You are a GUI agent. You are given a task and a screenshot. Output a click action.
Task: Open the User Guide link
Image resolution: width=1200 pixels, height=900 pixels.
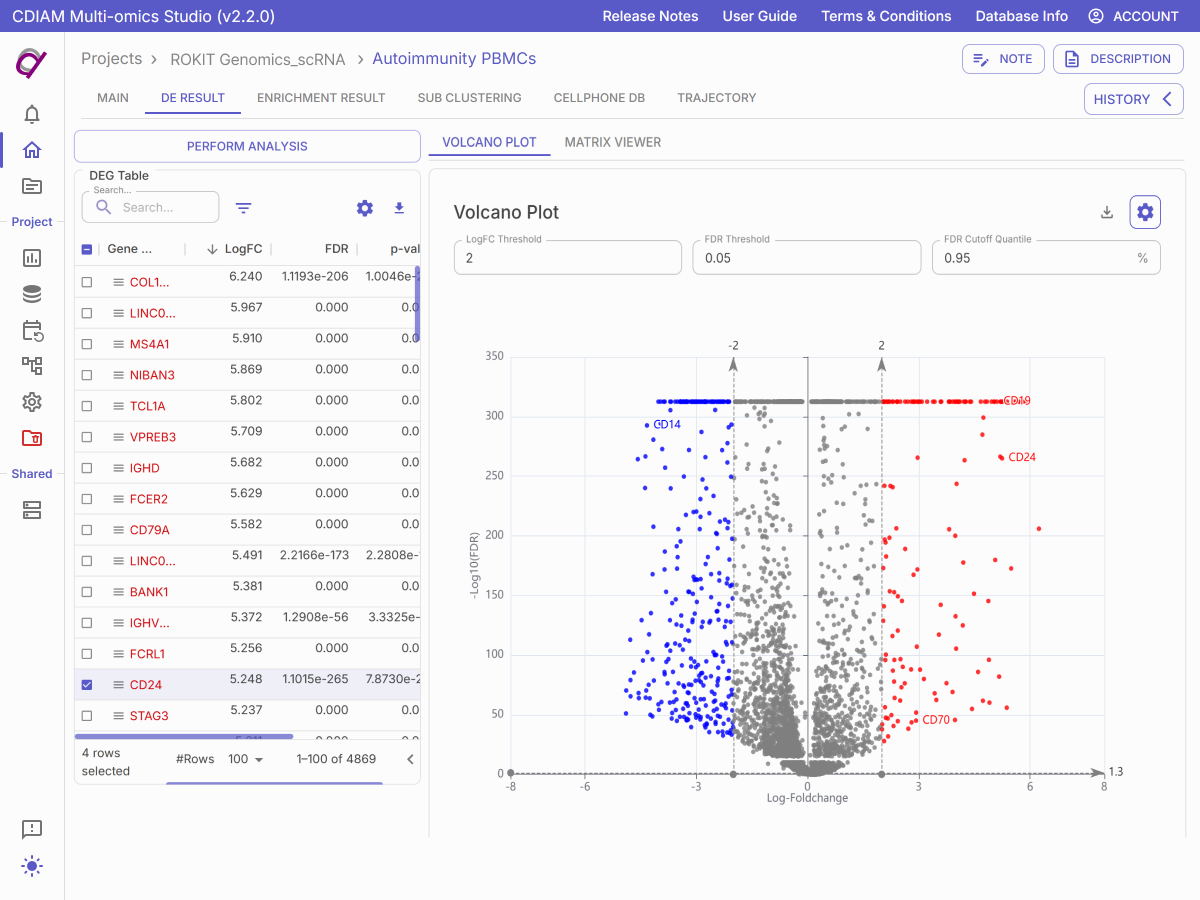760,16
